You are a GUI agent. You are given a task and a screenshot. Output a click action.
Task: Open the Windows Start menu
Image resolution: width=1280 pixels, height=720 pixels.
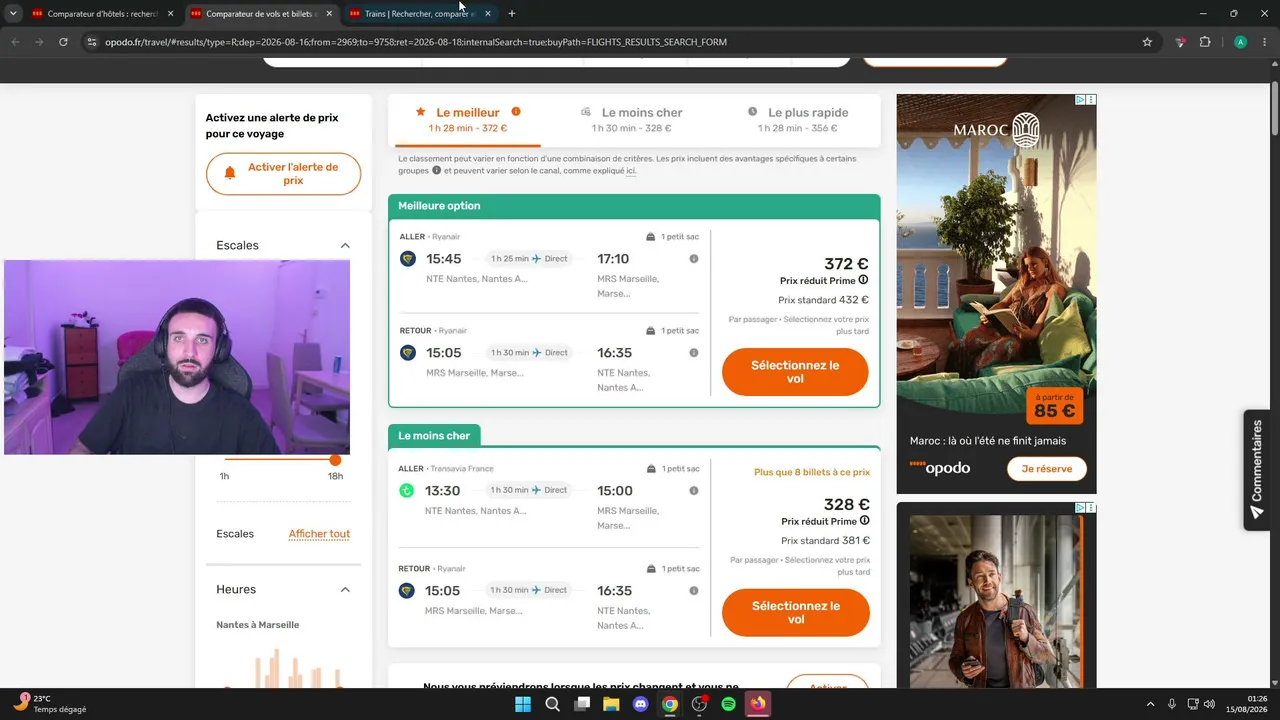(x=523, y=704)
